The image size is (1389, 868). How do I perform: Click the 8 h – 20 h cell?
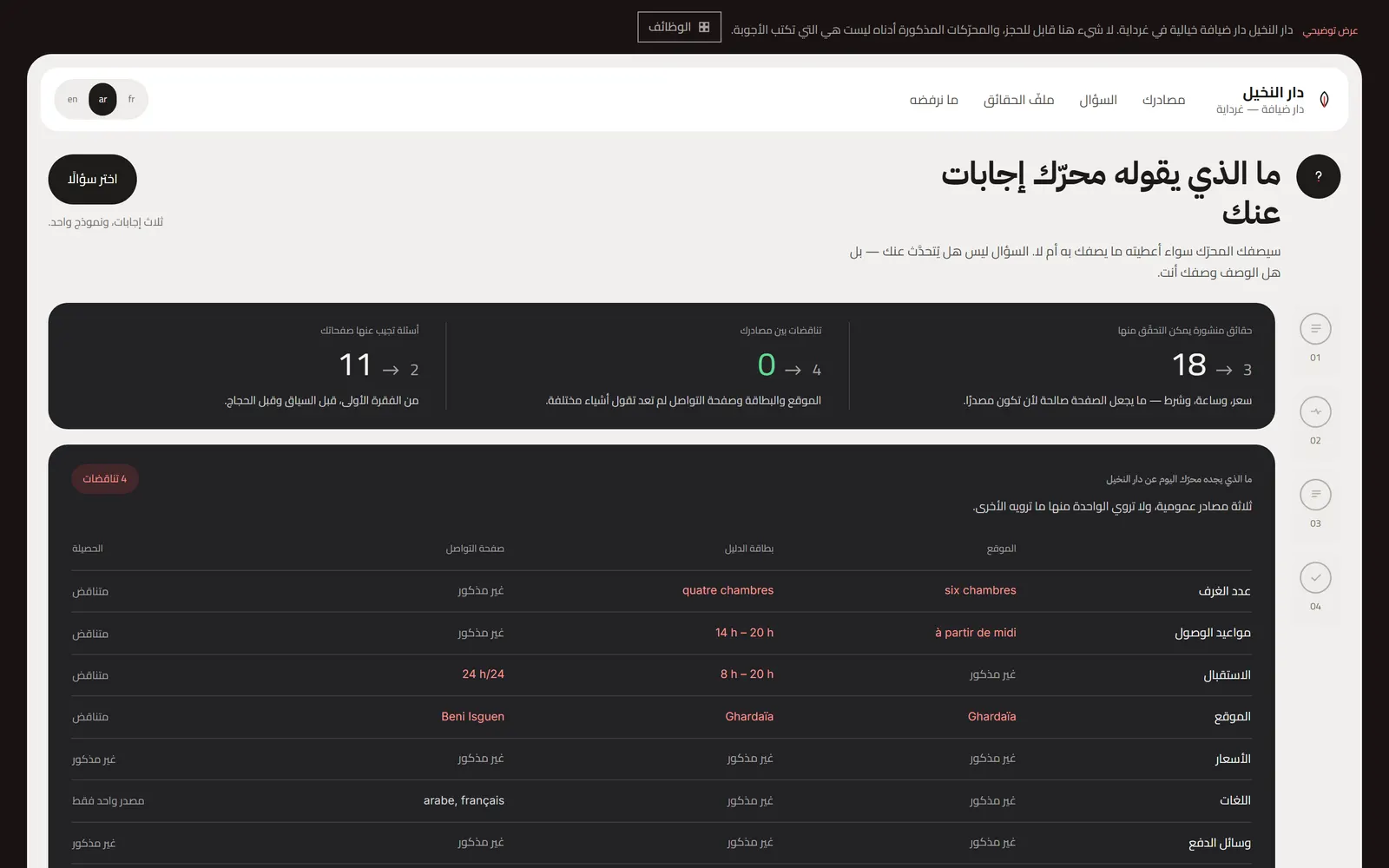(747, 674)
